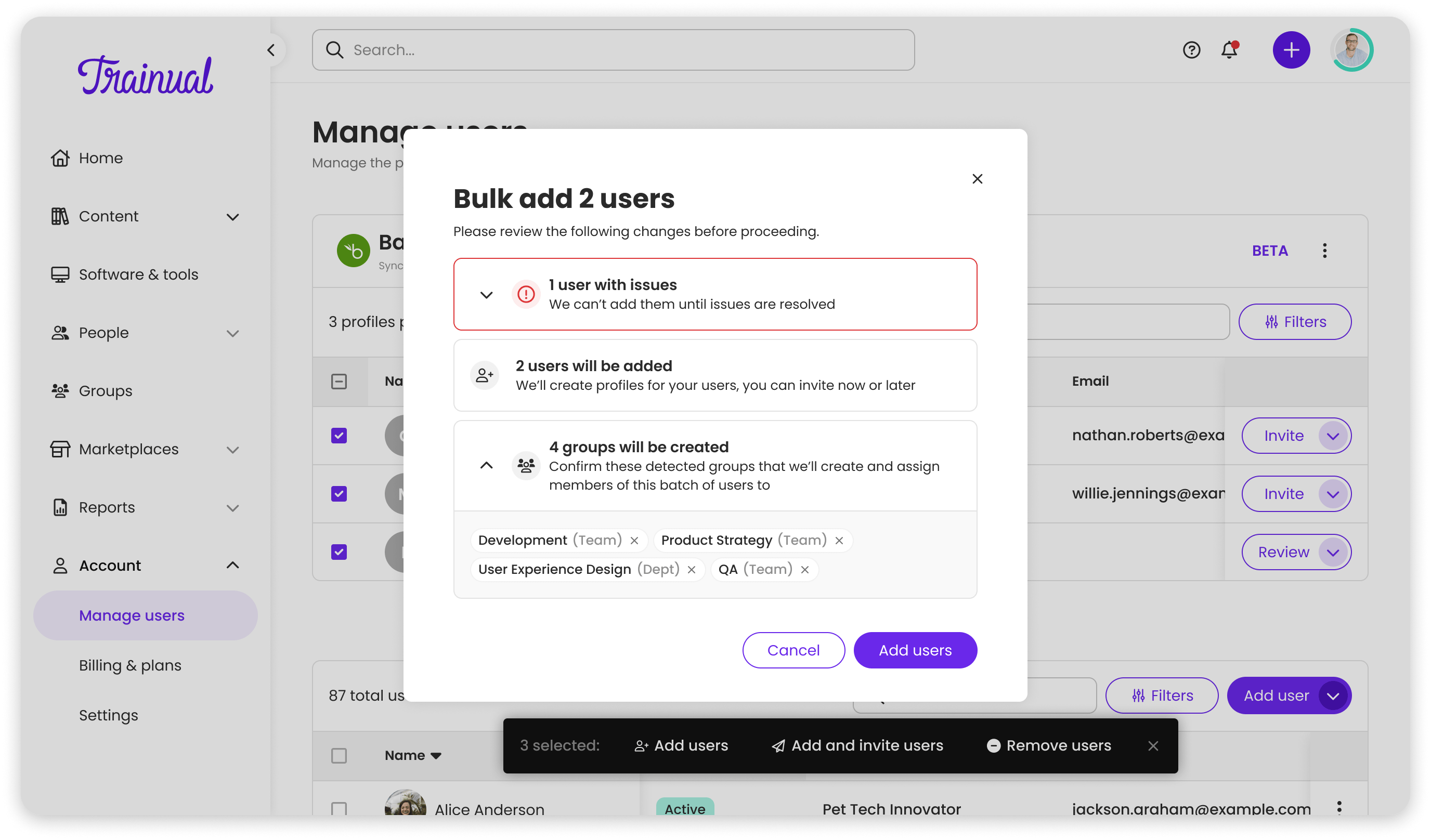Click the Add user button
The image size is (1431, 840).
coord(1276,695)
